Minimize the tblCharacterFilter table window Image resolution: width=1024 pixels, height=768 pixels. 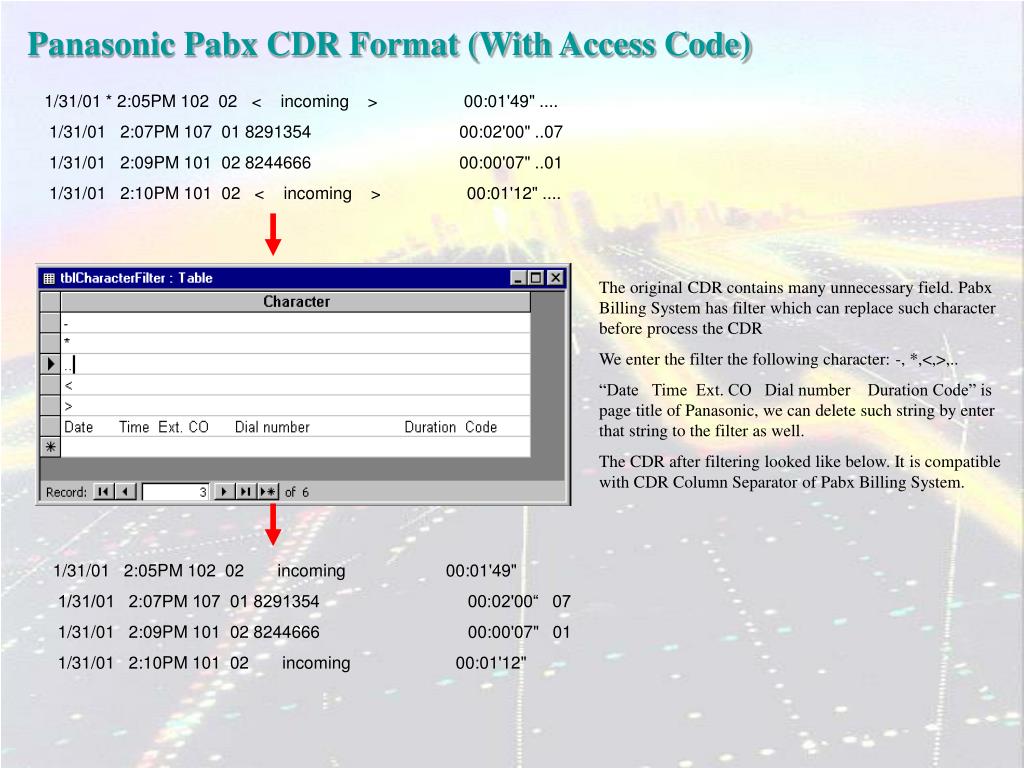coord(519,278)
